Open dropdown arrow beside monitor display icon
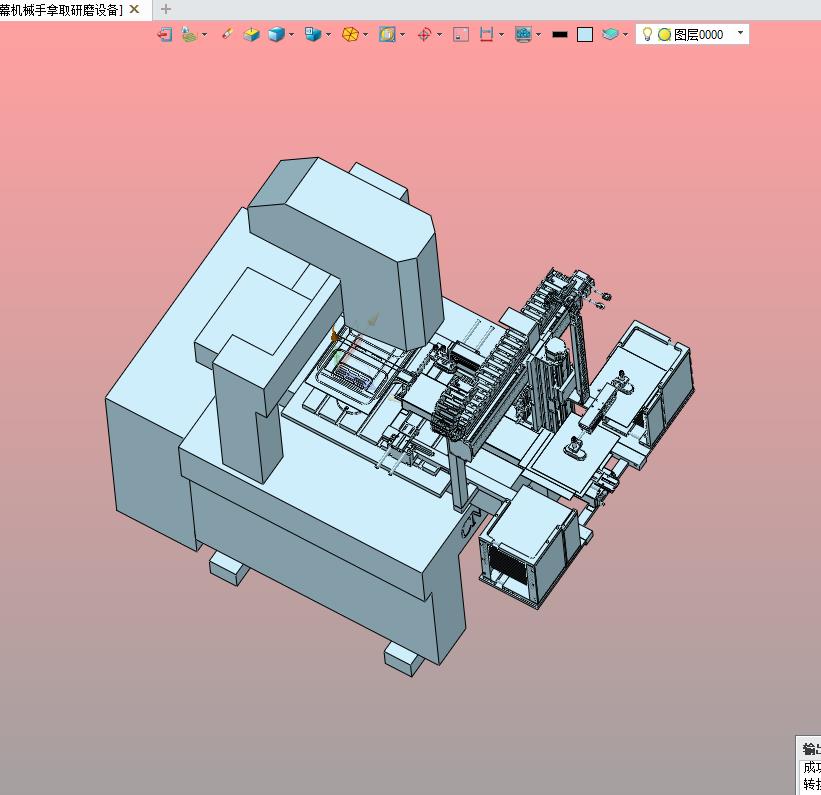The image size is (821, 795). coord(538,35)
